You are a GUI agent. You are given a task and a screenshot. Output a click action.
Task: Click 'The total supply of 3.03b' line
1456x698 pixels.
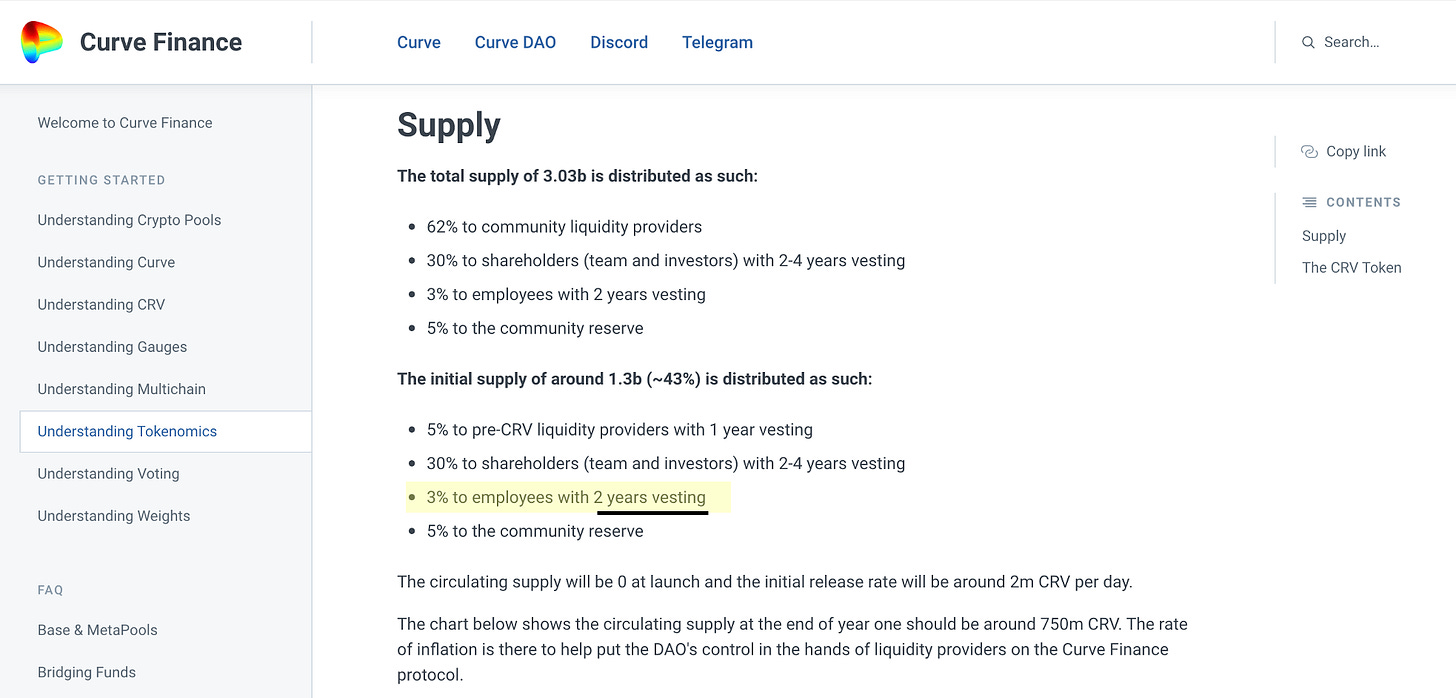coord(577,176)
